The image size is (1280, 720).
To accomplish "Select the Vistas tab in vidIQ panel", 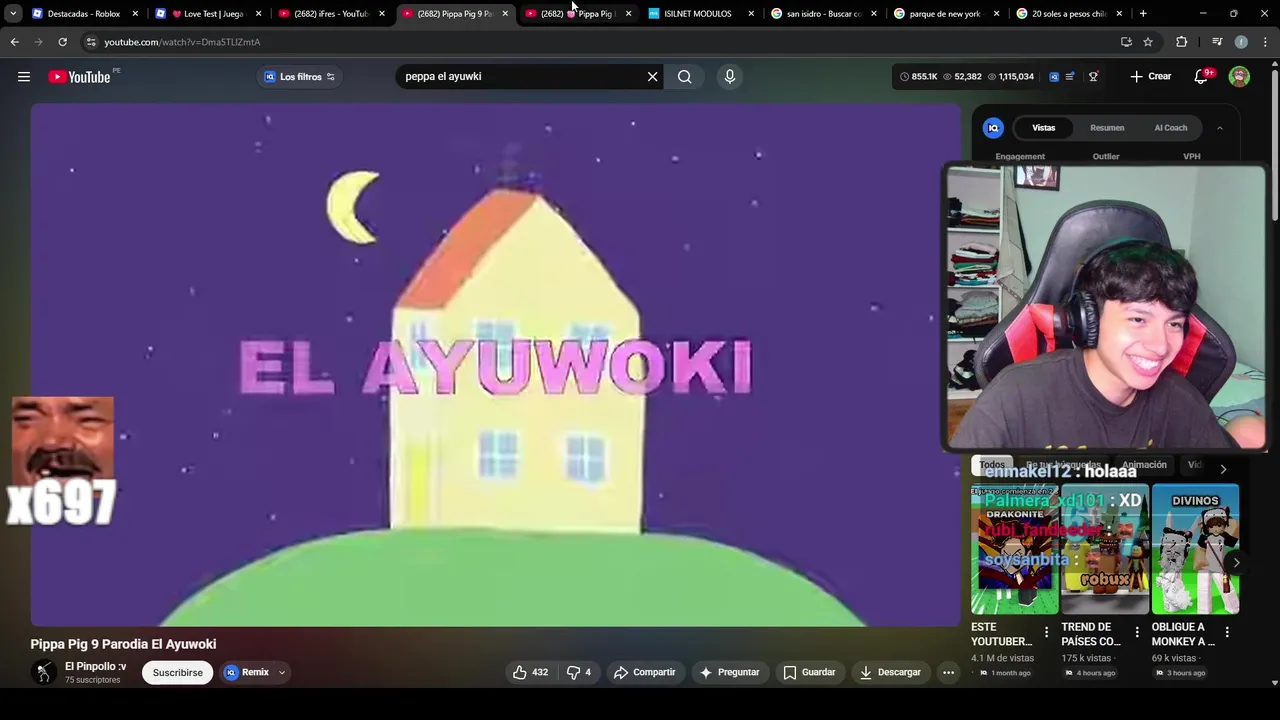I will pyautogui.click(x=1043, y=128).
